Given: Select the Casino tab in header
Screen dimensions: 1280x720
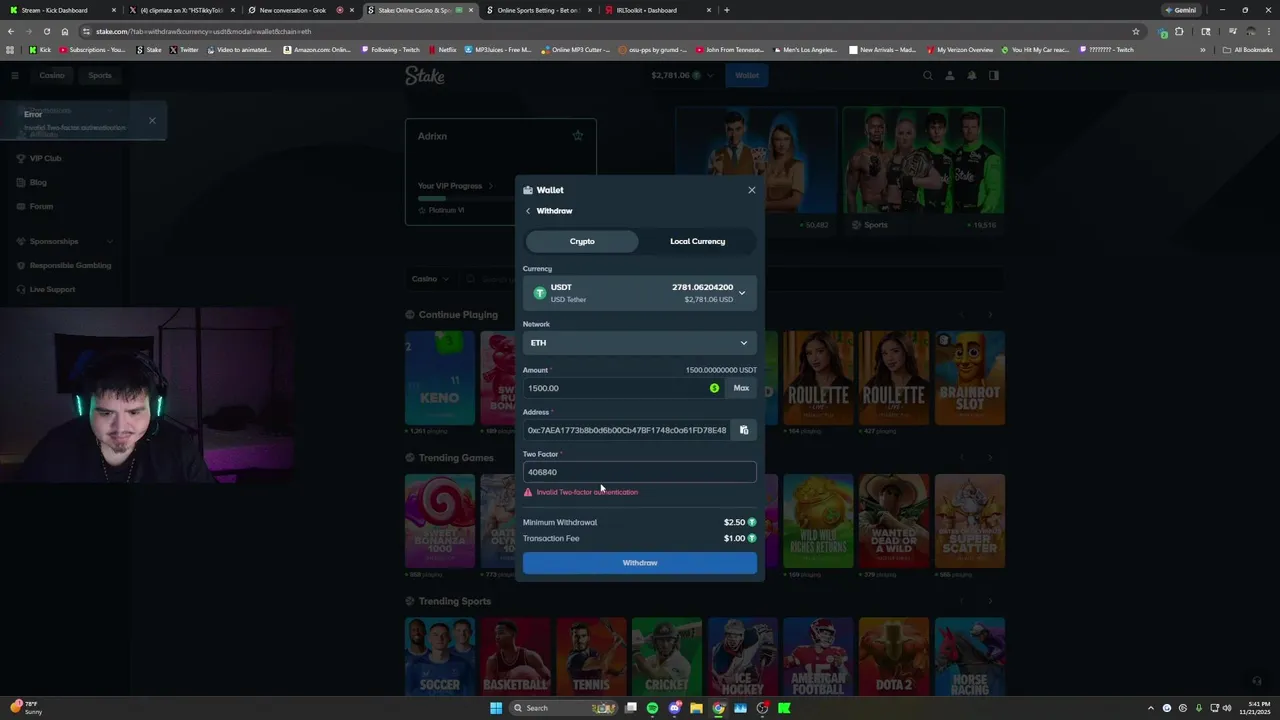Looking at the screenshot, I should coord(52,75).
